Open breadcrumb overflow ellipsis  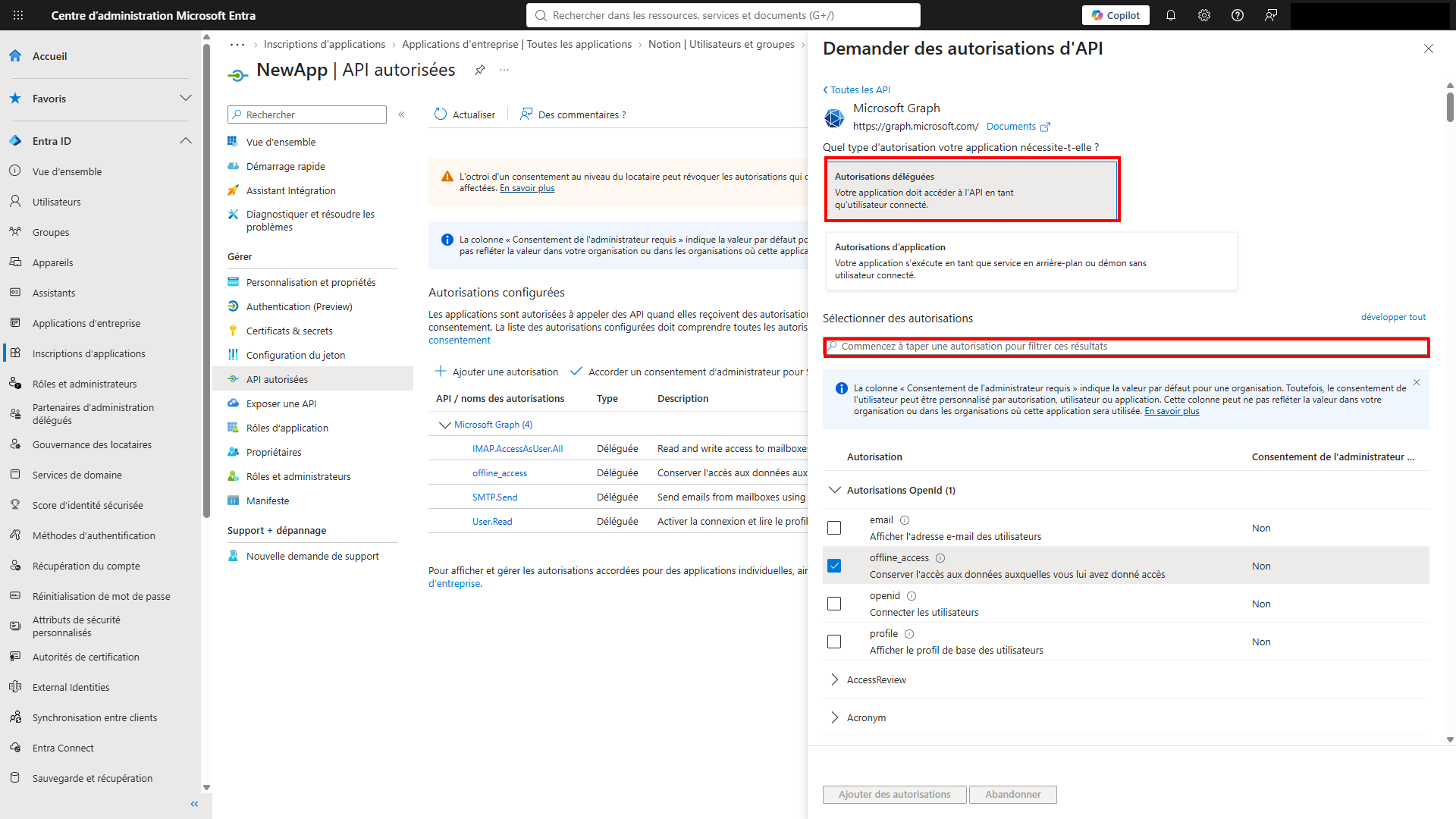click(x=237, y=45)
